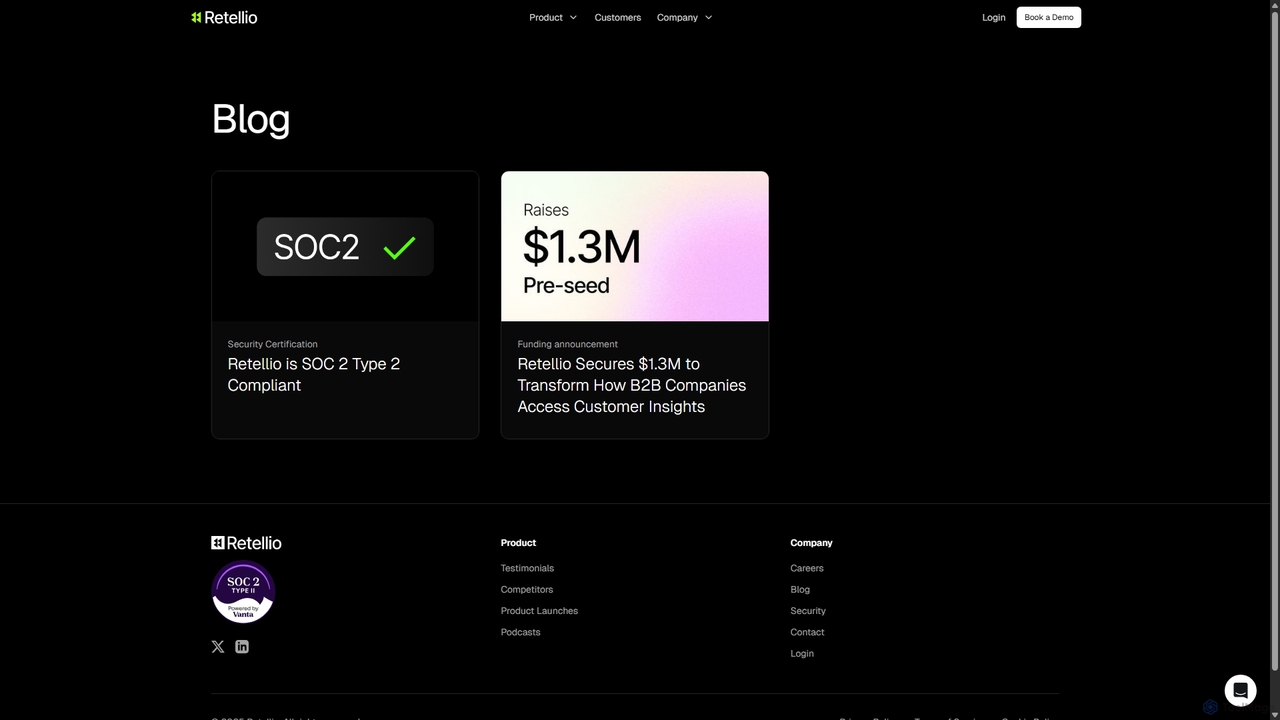Click the Blog page heading
1280x720 pixels.
click(251, 120)
